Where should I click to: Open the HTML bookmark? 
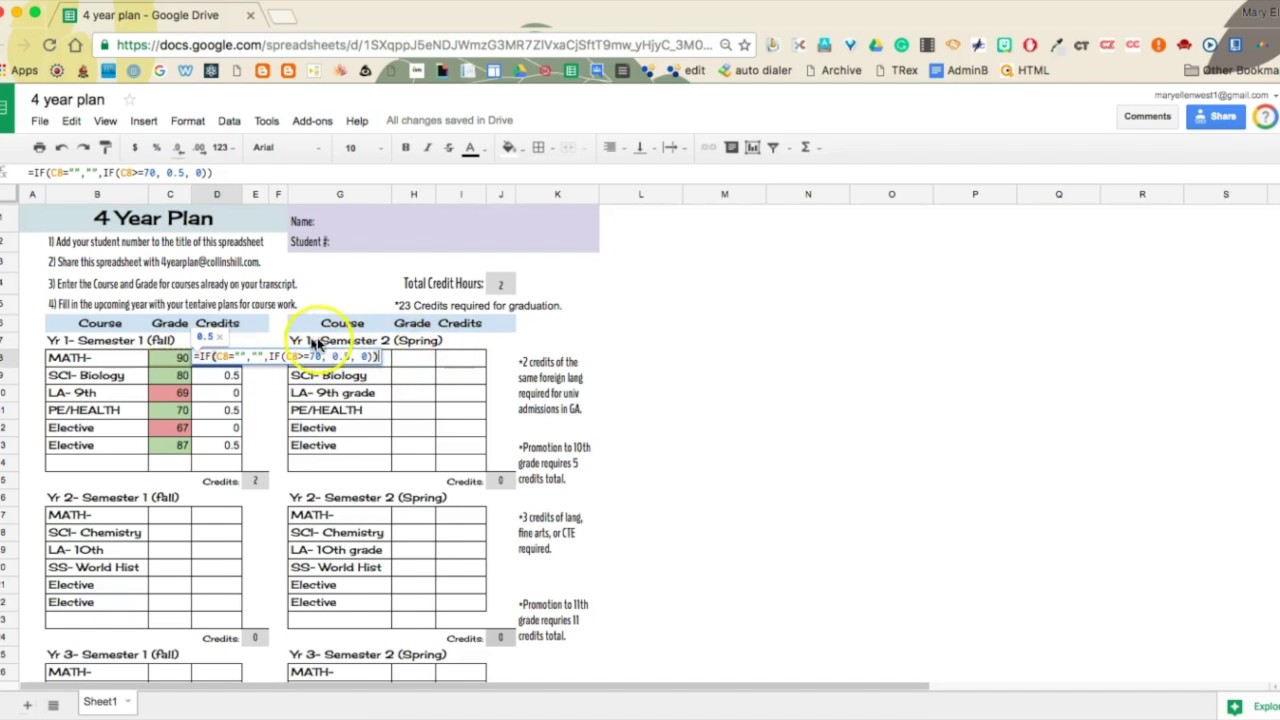click(1024, 71)
